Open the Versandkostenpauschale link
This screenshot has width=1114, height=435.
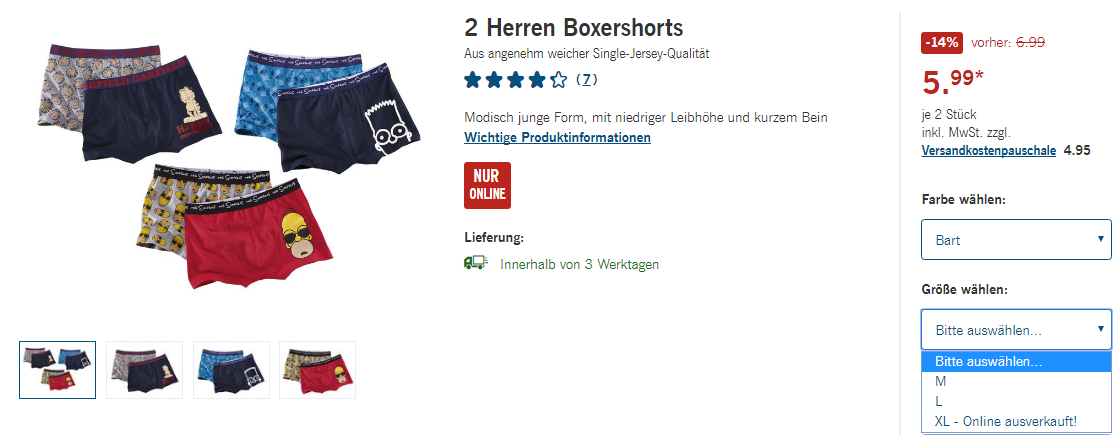click(988, 151)
